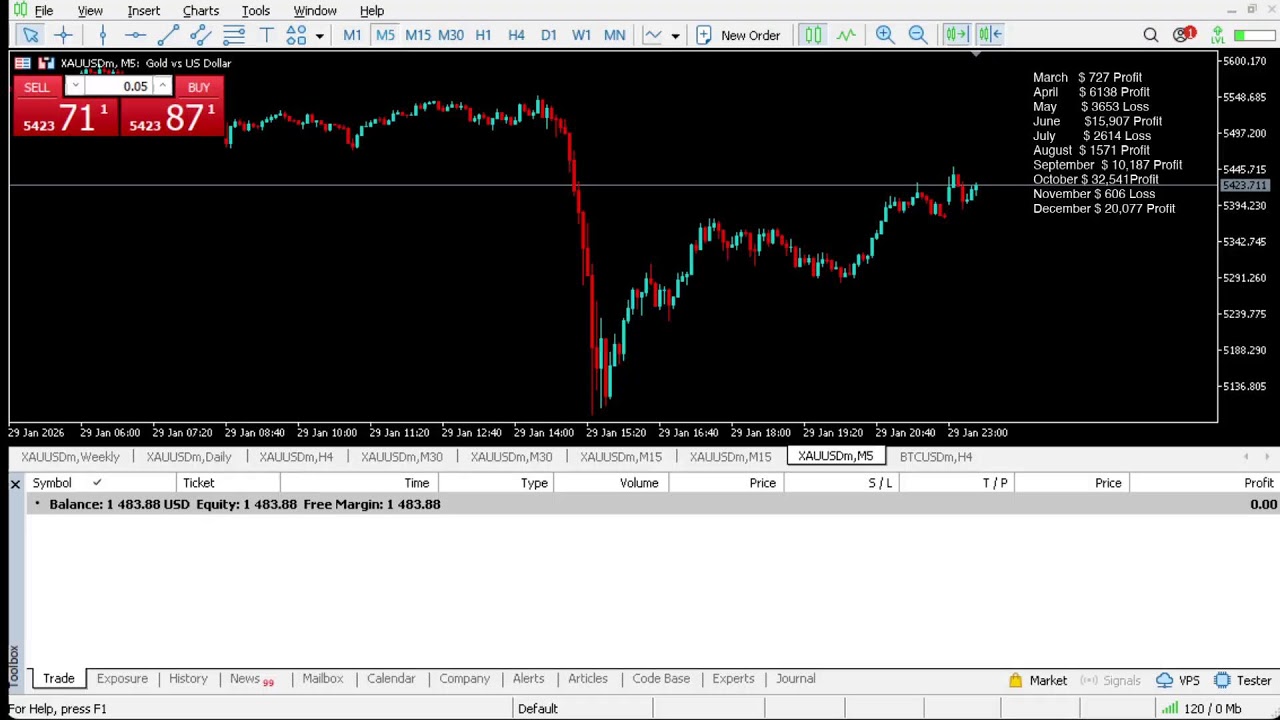Switch to M1 timeframe

[352, 35]
